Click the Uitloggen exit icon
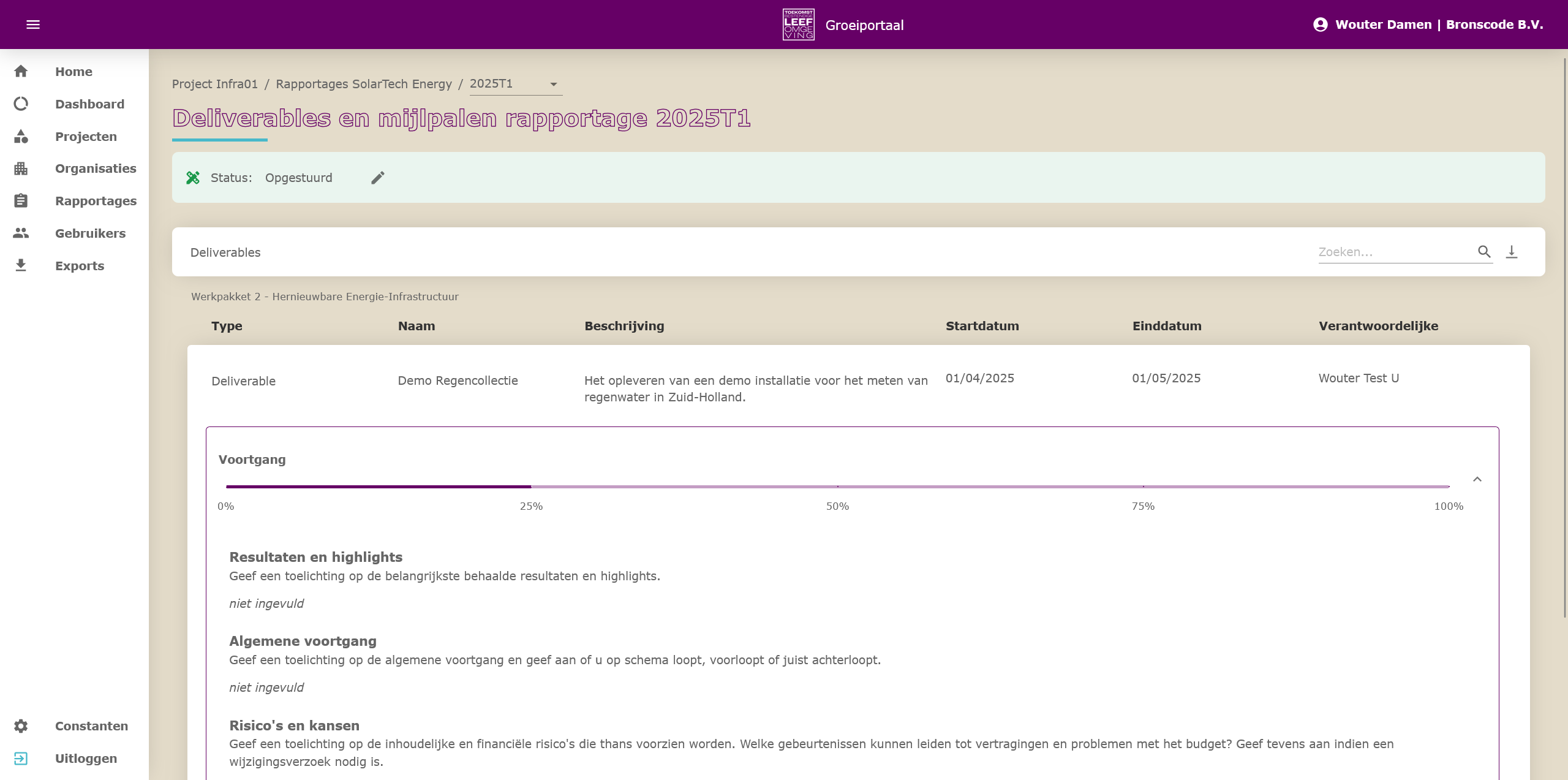Screen dimensions: 1568x780 21,759
